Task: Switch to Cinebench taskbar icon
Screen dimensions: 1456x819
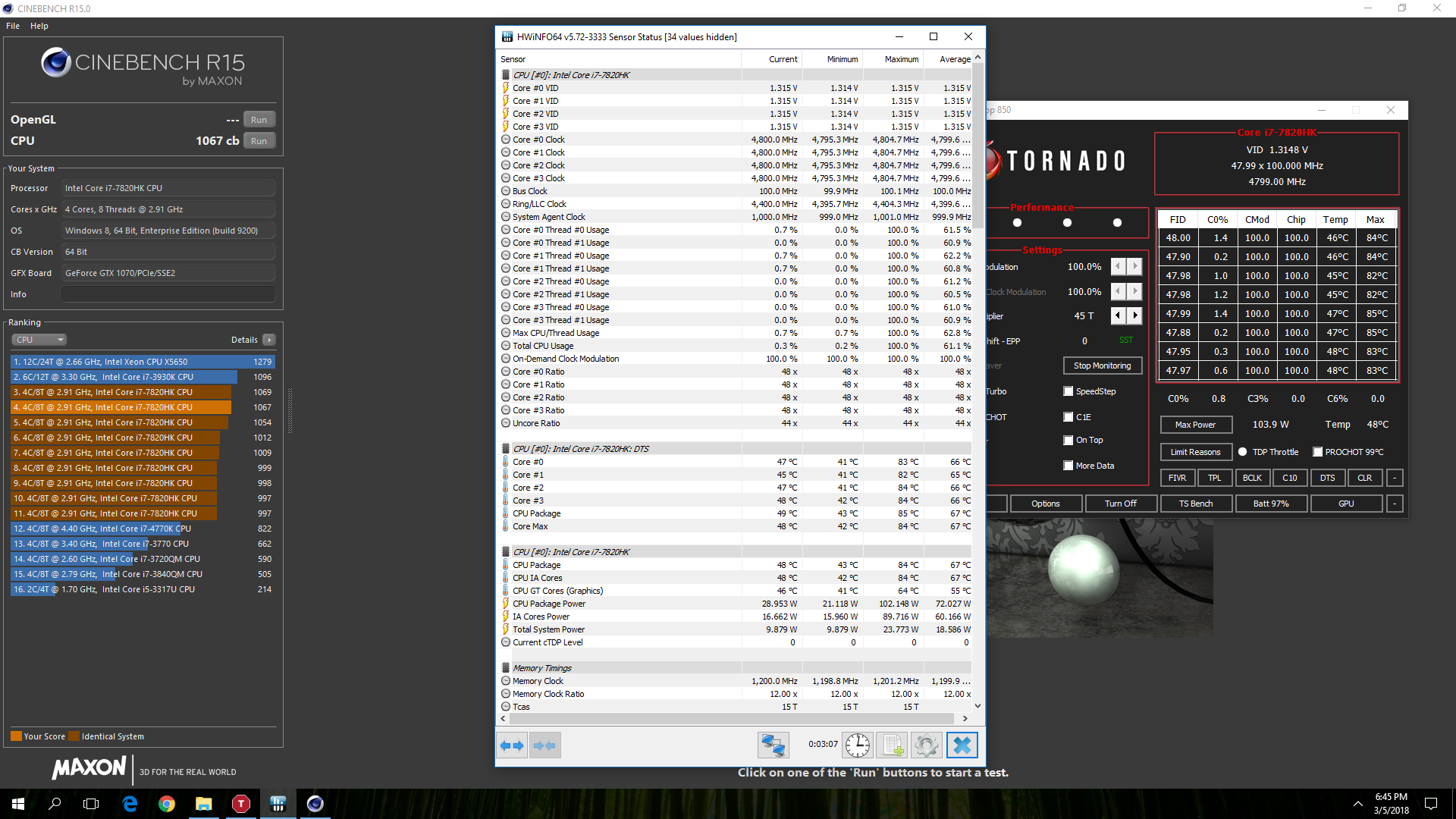Action: tap(315, 804)
